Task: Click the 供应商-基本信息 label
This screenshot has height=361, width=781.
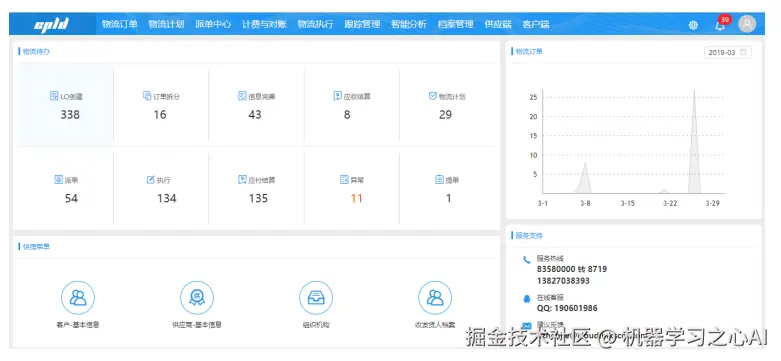Action: (x=197, y=325)
